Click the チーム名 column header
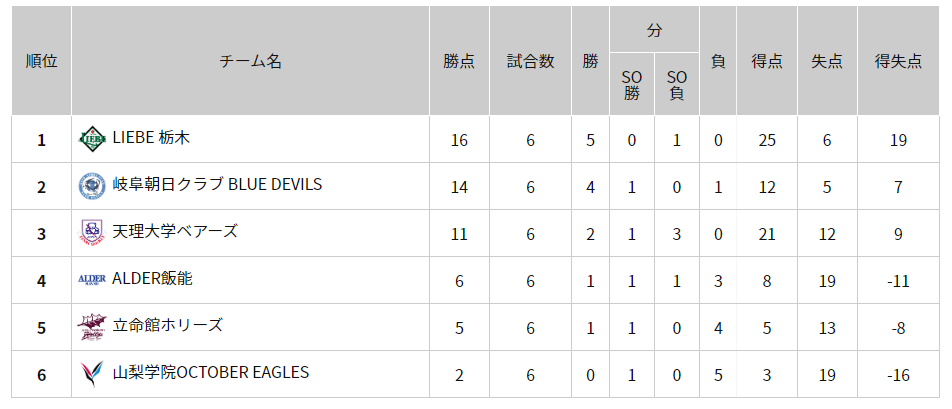The height and width of the screenshot is (409, 952). pyautogui.click(x=250, y=61)
